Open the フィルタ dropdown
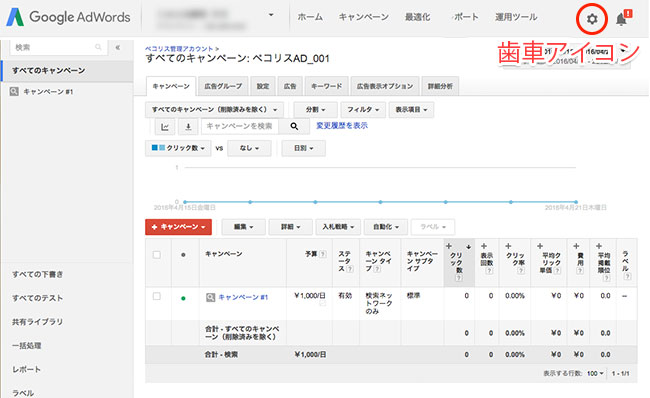 coord(363,110)
